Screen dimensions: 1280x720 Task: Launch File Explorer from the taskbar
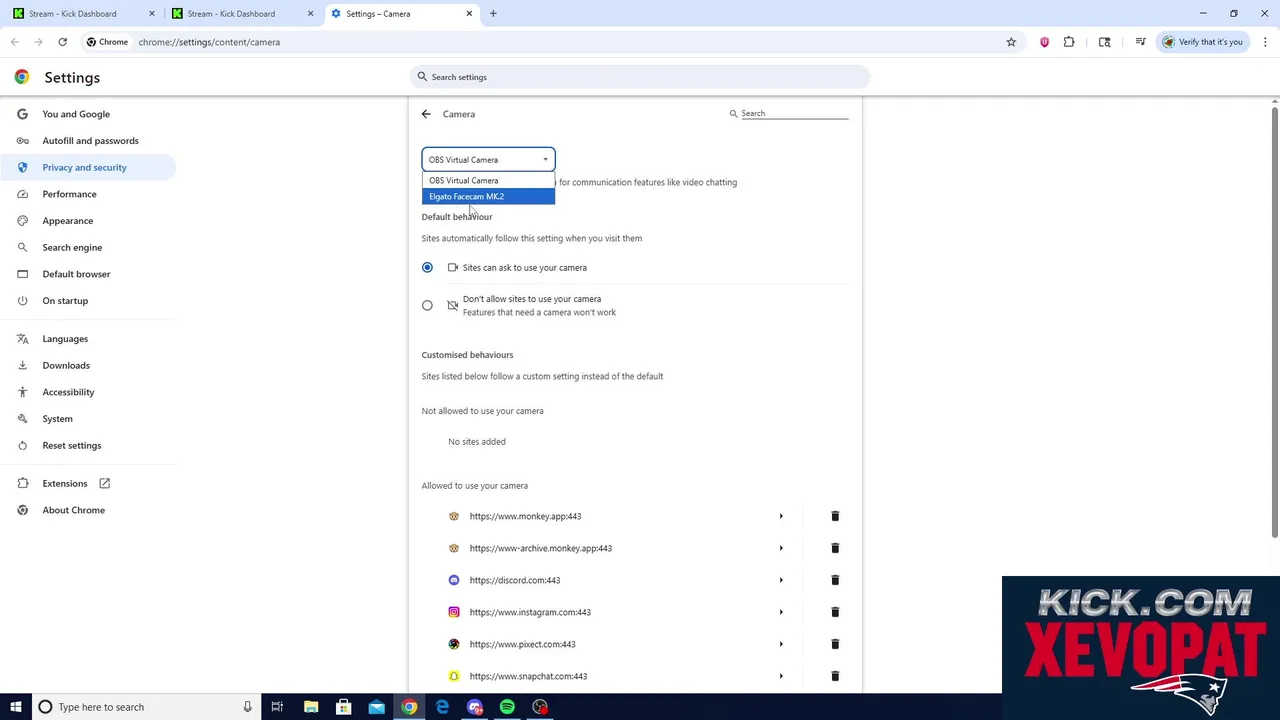[311, 707]
